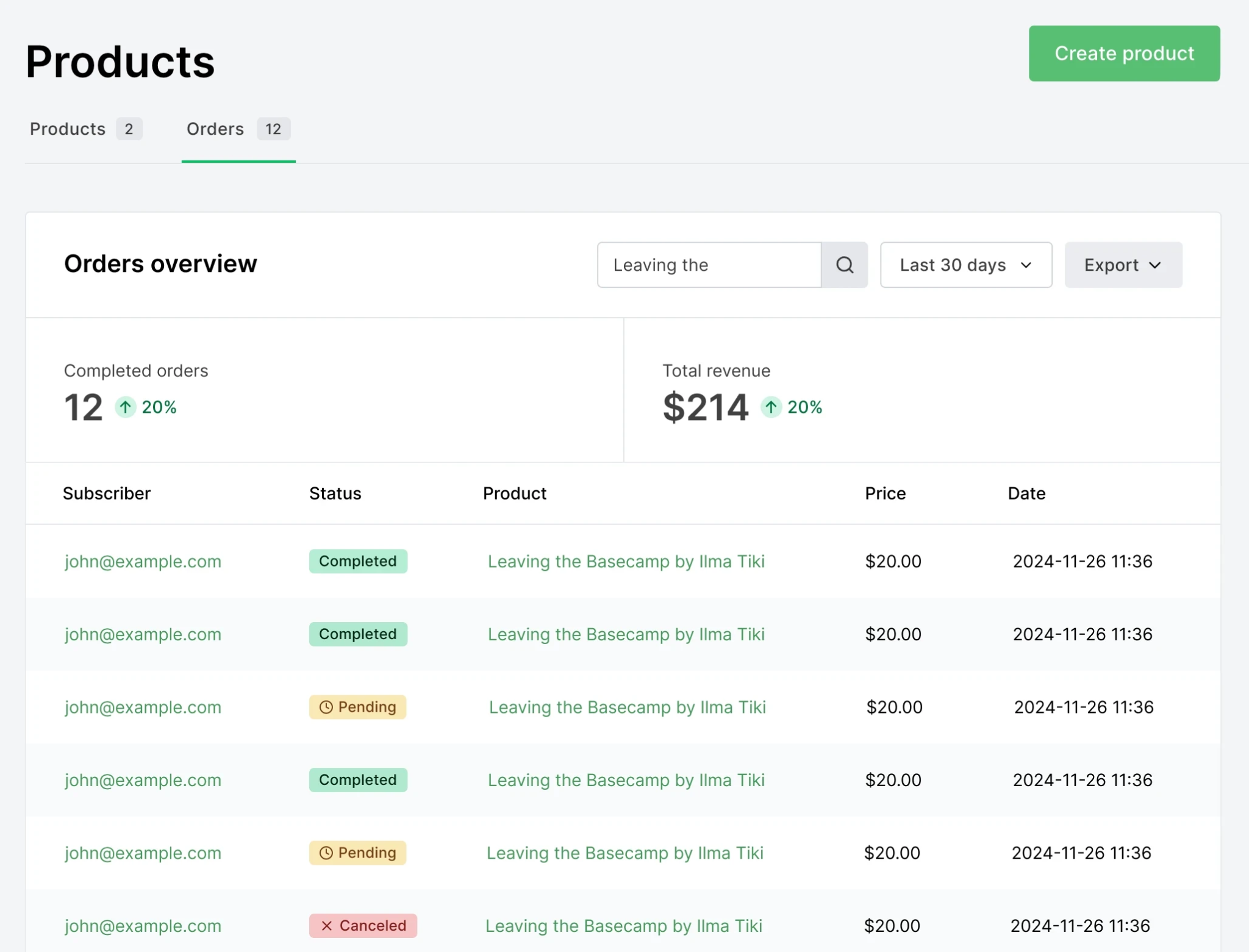Click the Canceled status badge

pyautogui.click(x=363, y=926)
